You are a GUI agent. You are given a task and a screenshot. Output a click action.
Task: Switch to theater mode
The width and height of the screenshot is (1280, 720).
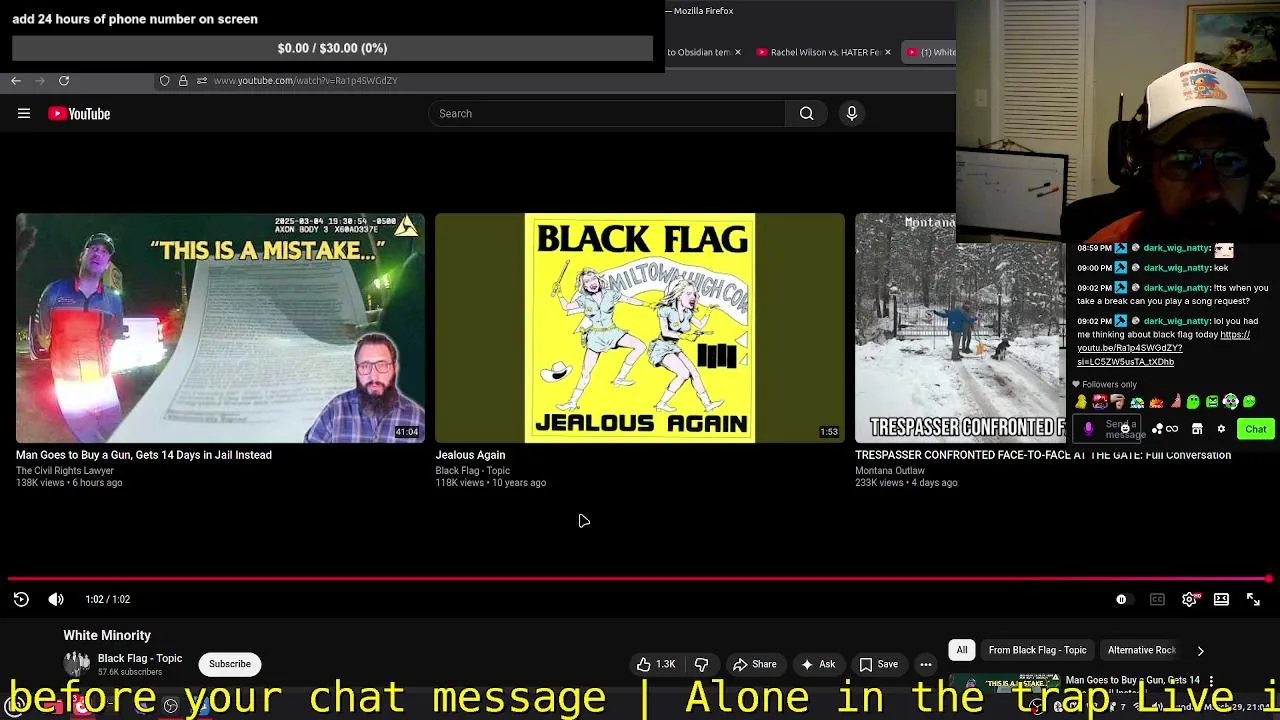[1221, 599]
